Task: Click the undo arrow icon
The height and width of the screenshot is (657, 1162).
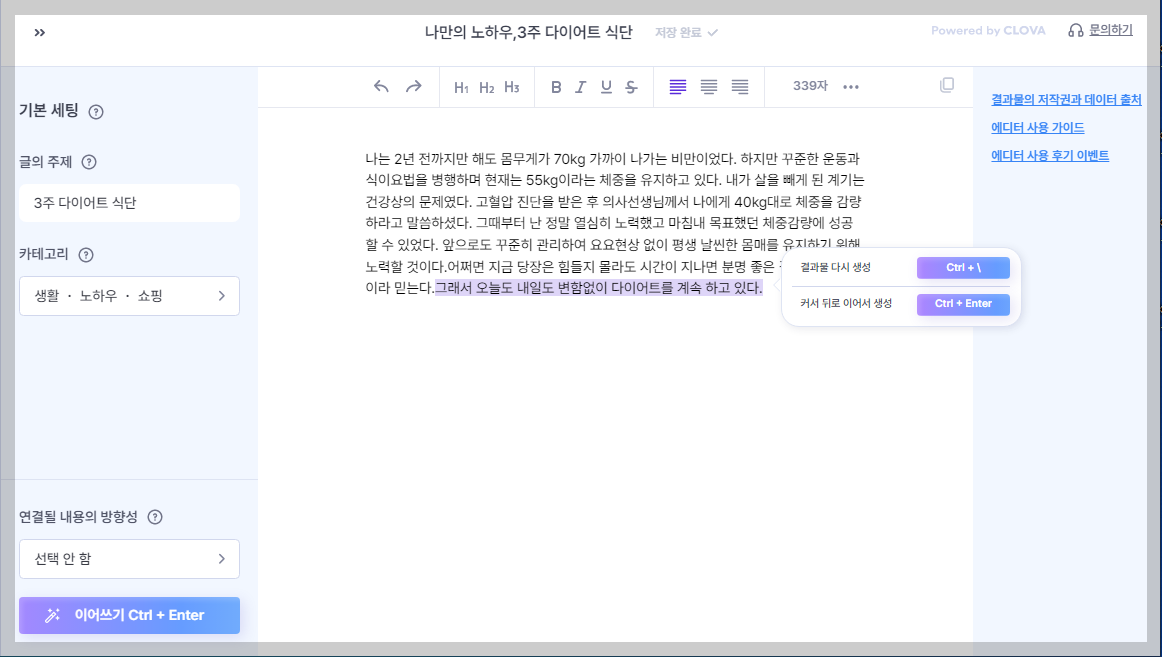Action: pyautogui.click(x=381, y=87)
